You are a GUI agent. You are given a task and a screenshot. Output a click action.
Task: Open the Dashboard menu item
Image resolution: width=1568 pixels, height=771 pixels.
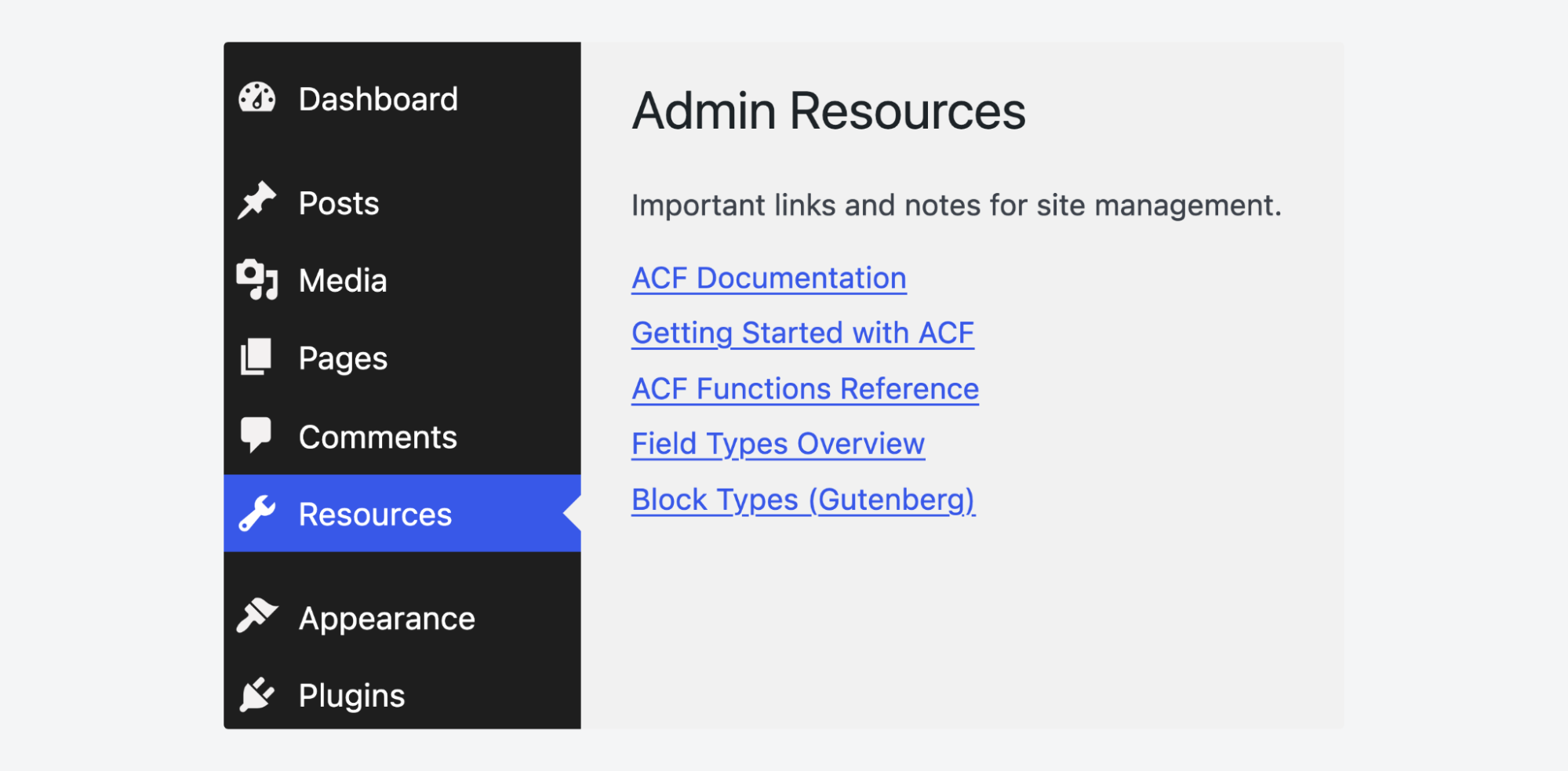(x=378, y=98)
